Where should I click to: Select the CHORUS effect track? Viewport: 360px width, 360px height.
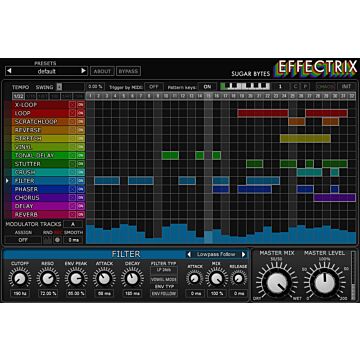[x=40, y=198]
